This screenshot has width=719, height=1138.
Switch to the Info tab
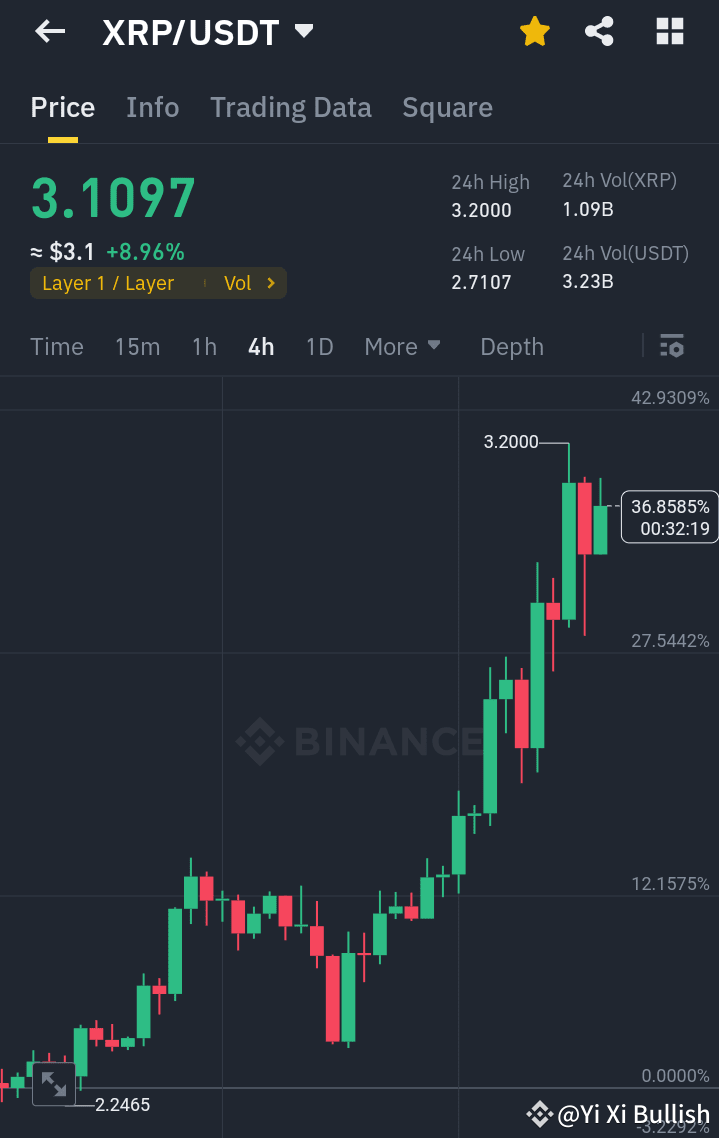[x=152, y=107]
